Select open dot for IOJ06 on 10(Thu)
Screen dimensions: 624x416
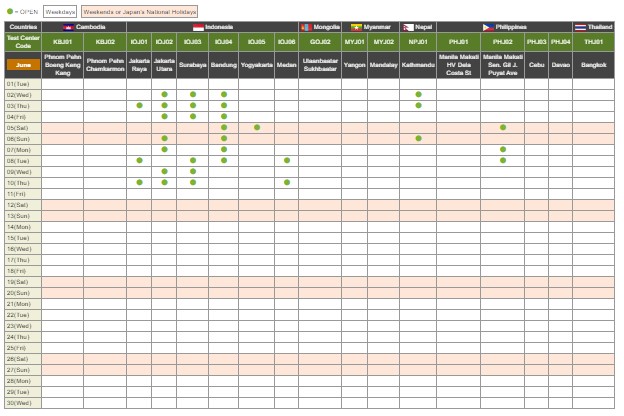pyautogui.click(x=287, y=182)
